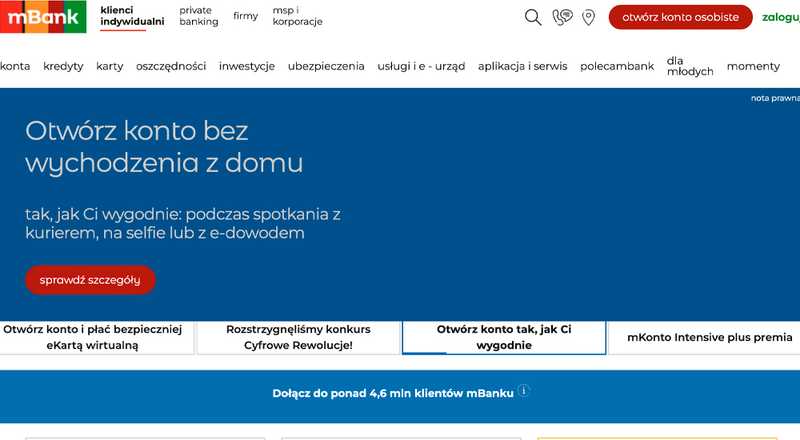Click the Dołącz do ponad 4,6 mln klientów text
The image size is (800, 440).
[393, 393]
